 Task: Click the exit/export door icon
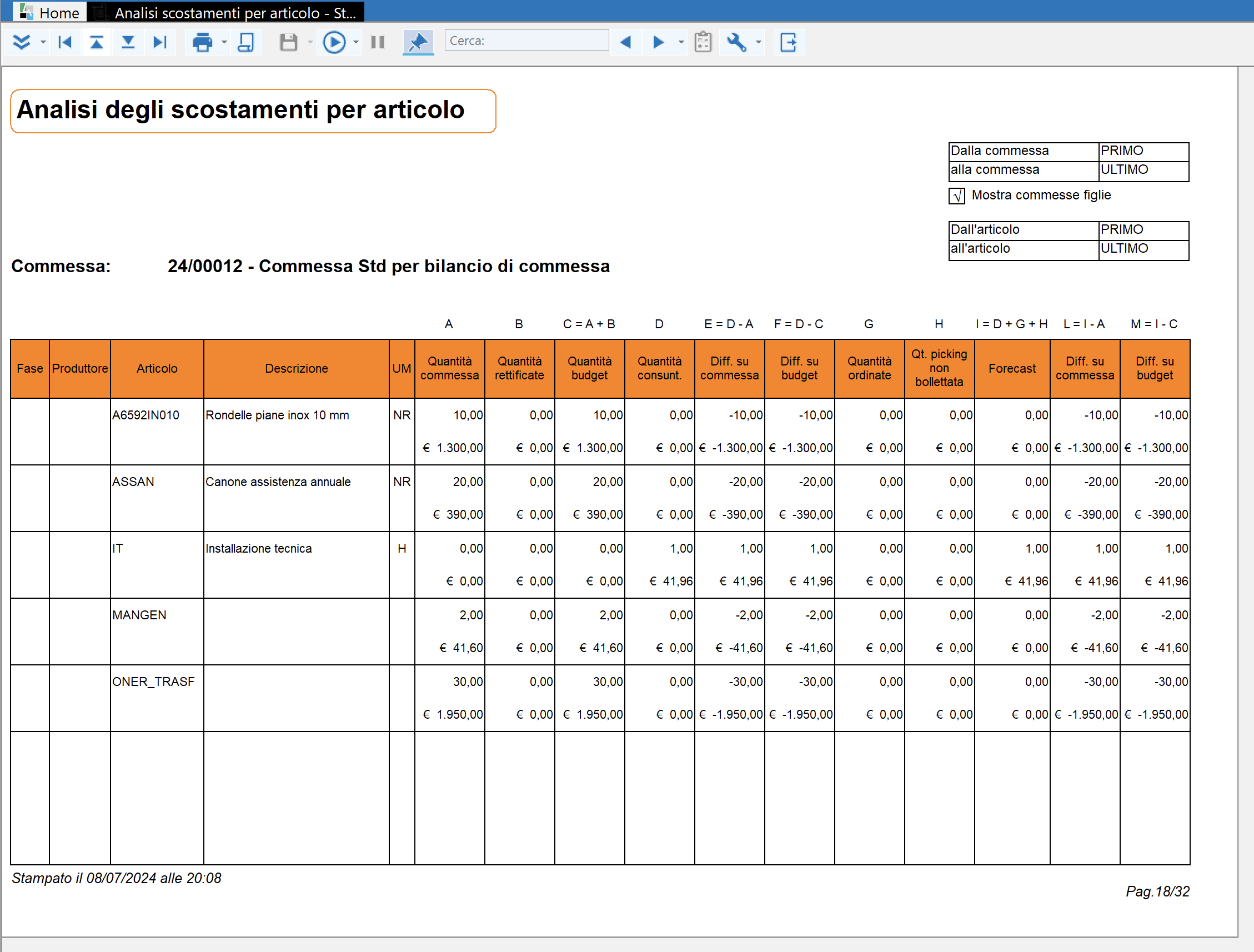pyautogui.click(x=789, y=42)
